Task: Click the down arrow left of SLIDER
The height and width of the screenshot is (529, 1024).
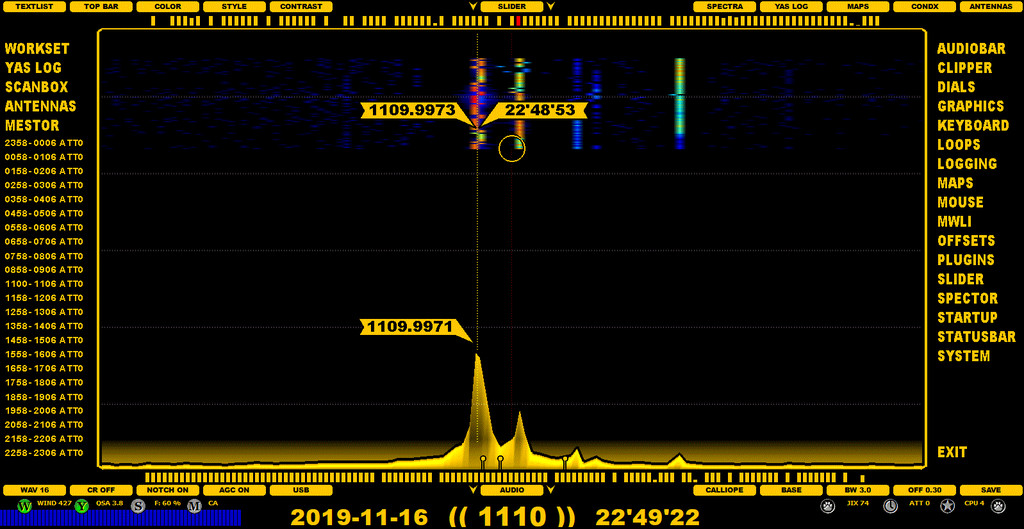Action: pos(472,7)
